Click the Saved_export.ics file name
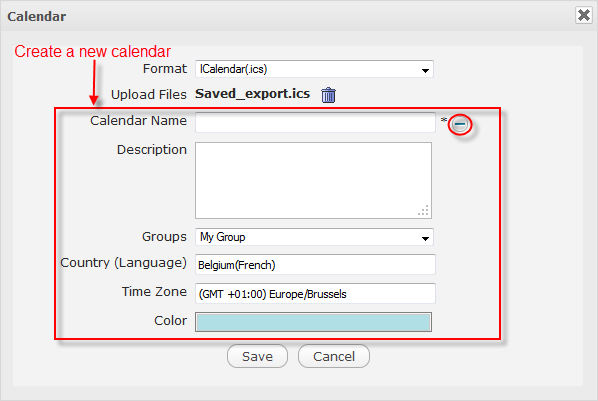Image resolution: width=598 pixels, height=401 pixels. coord(252,94)
